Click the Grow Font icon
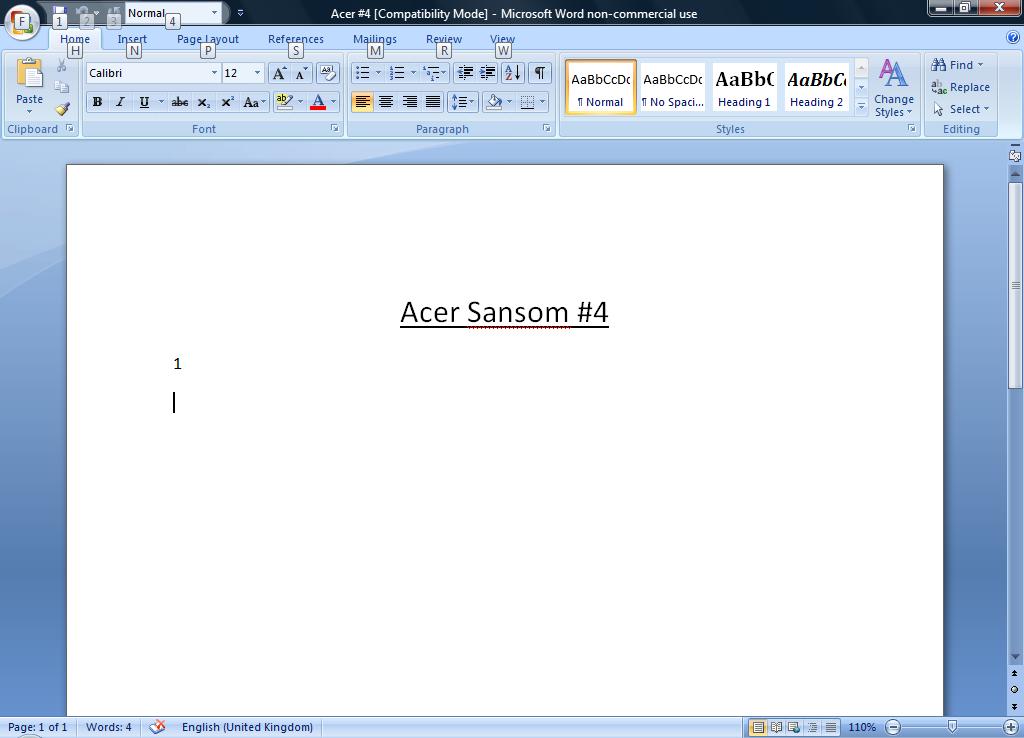1024x738 pixels. tap(279, 73)
